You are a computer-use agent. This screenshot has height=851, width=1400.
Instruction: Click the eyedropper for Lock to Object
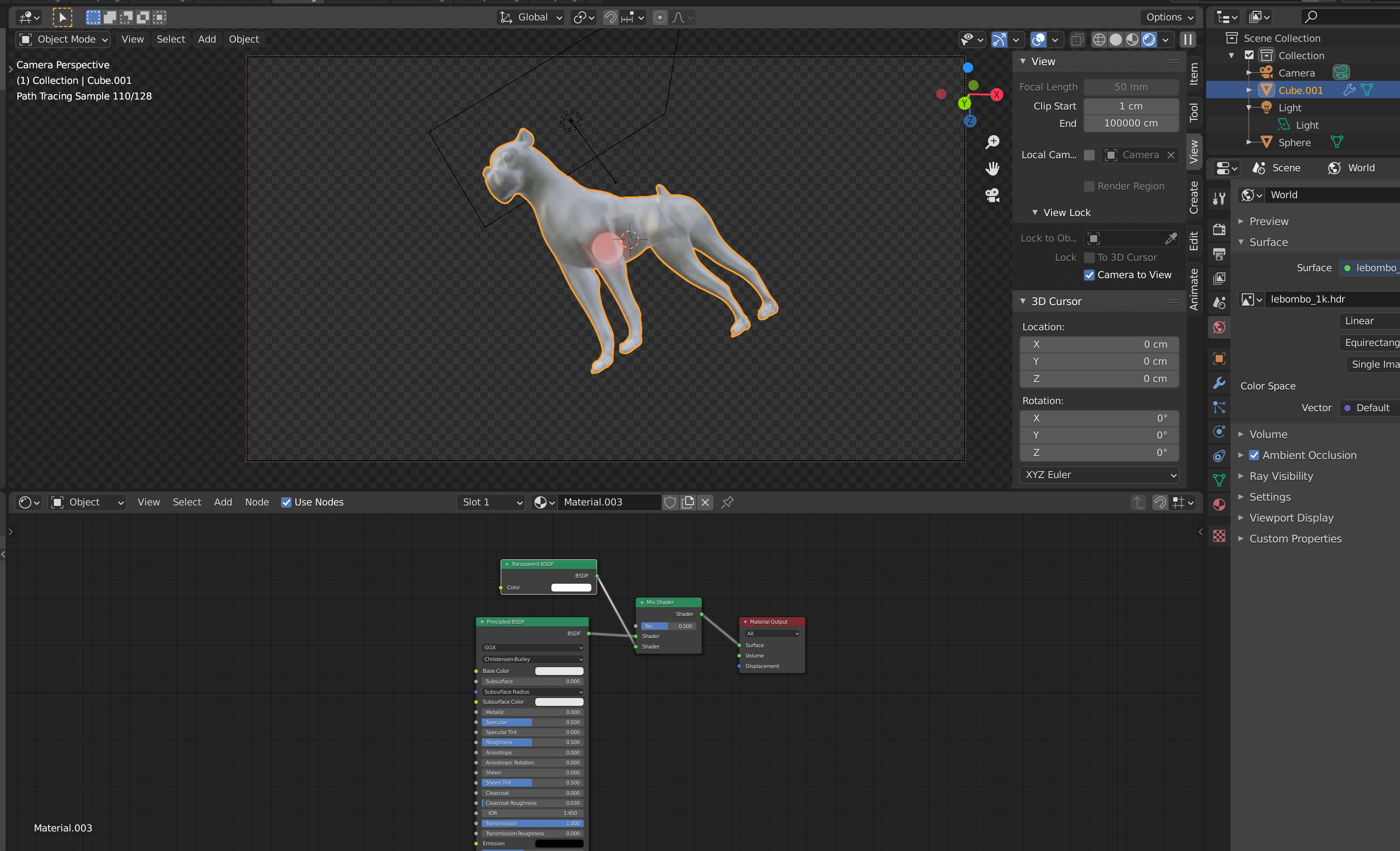pyautogui.click(x=1171, y=238)
